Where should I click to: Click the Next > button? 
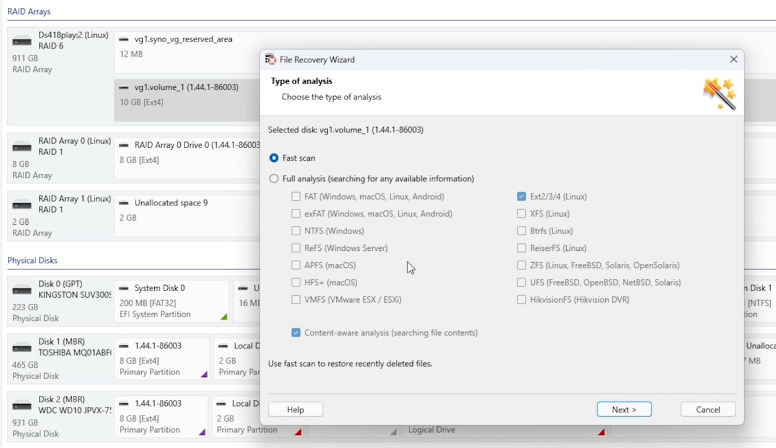624,409
